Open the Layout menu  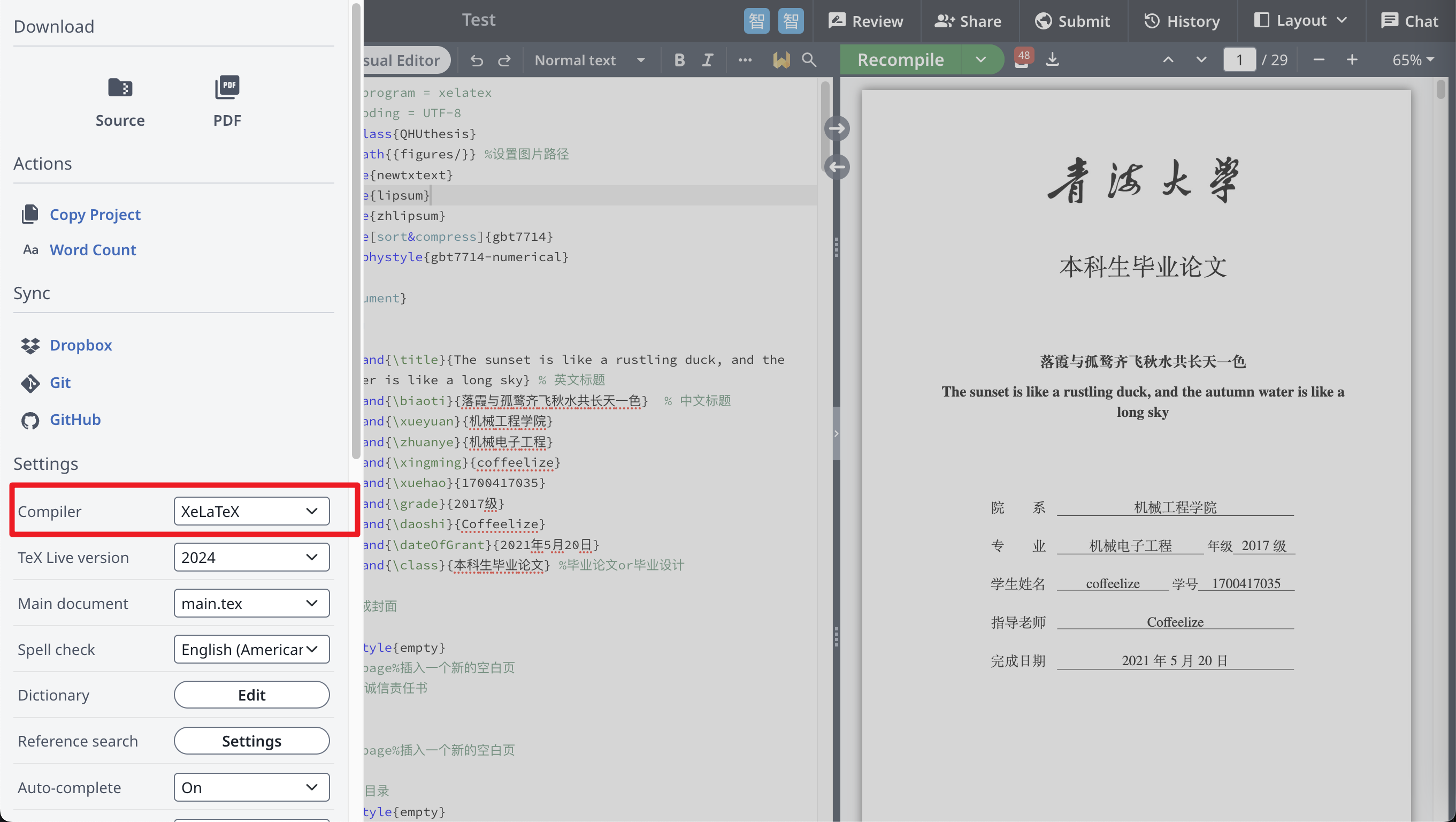(1300, 21)
